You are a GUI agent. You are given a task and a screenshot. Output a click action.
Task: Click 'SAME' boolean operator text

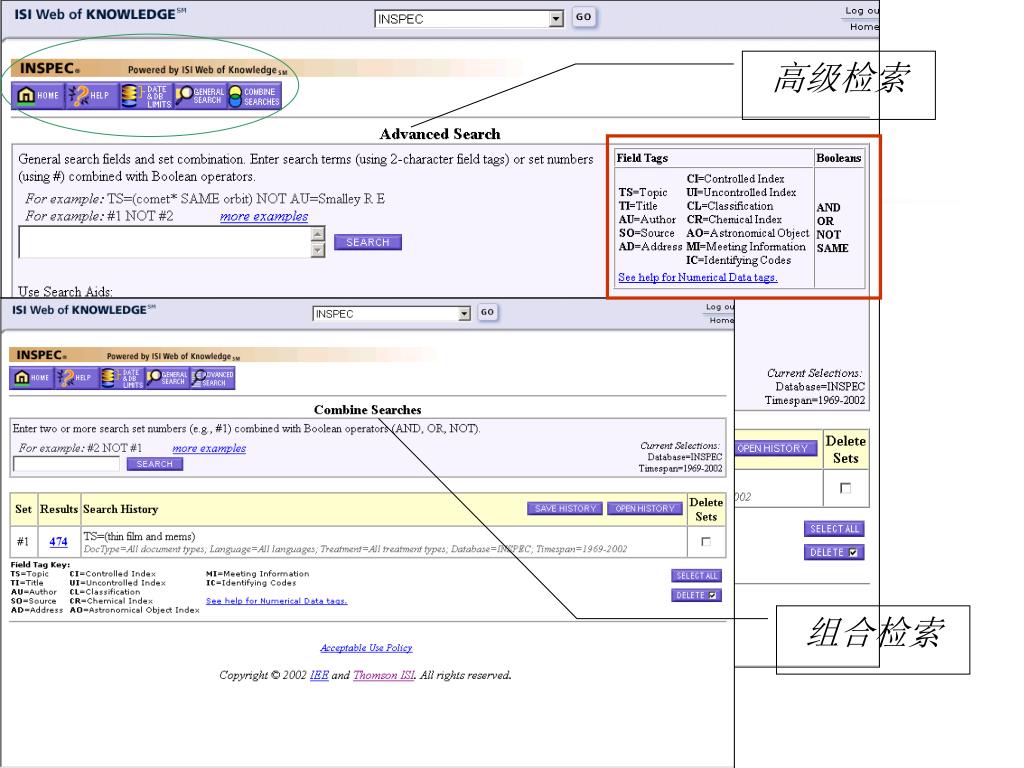[x=833, y=248]
